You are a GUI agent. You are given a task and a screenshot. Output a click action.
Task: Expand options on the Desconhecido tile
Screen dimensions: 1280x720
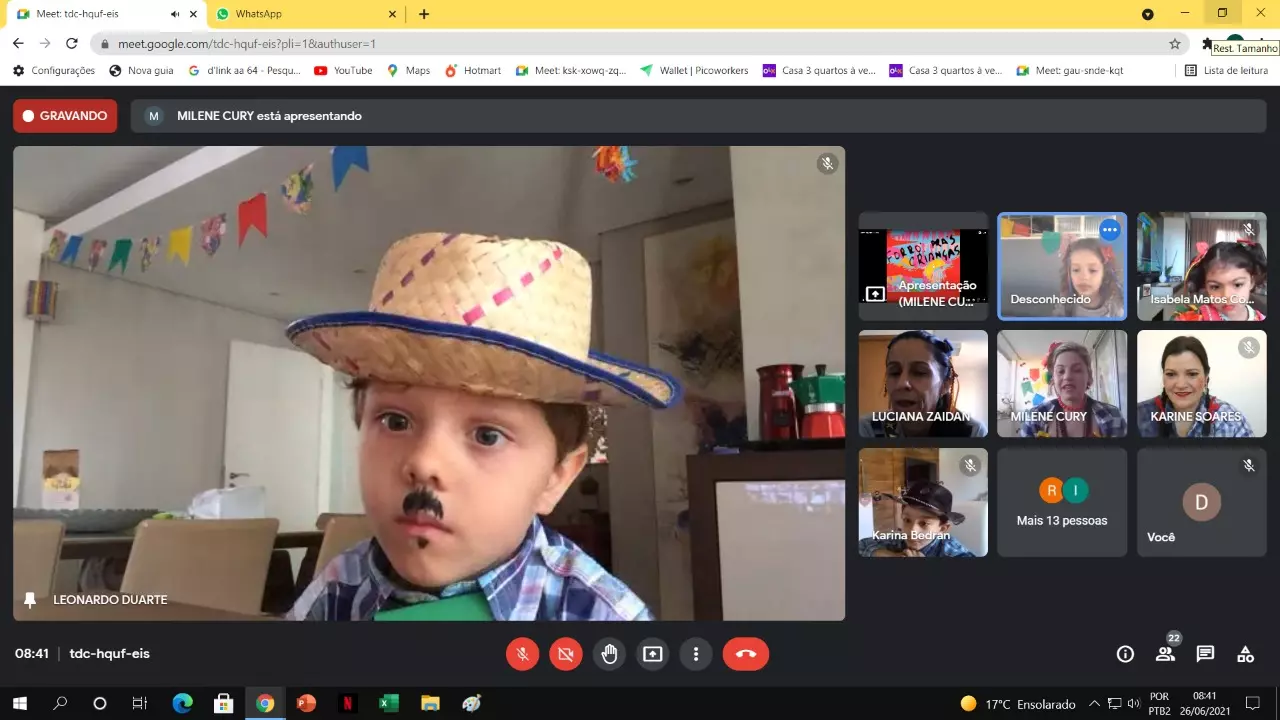[x=1109, y=230]
